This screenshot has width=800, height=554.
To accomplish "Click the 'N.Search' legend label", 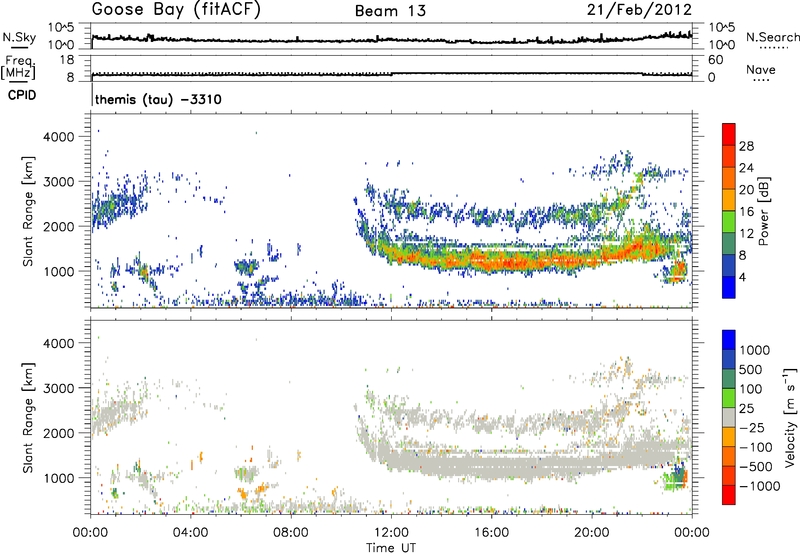I will (772, 37).
